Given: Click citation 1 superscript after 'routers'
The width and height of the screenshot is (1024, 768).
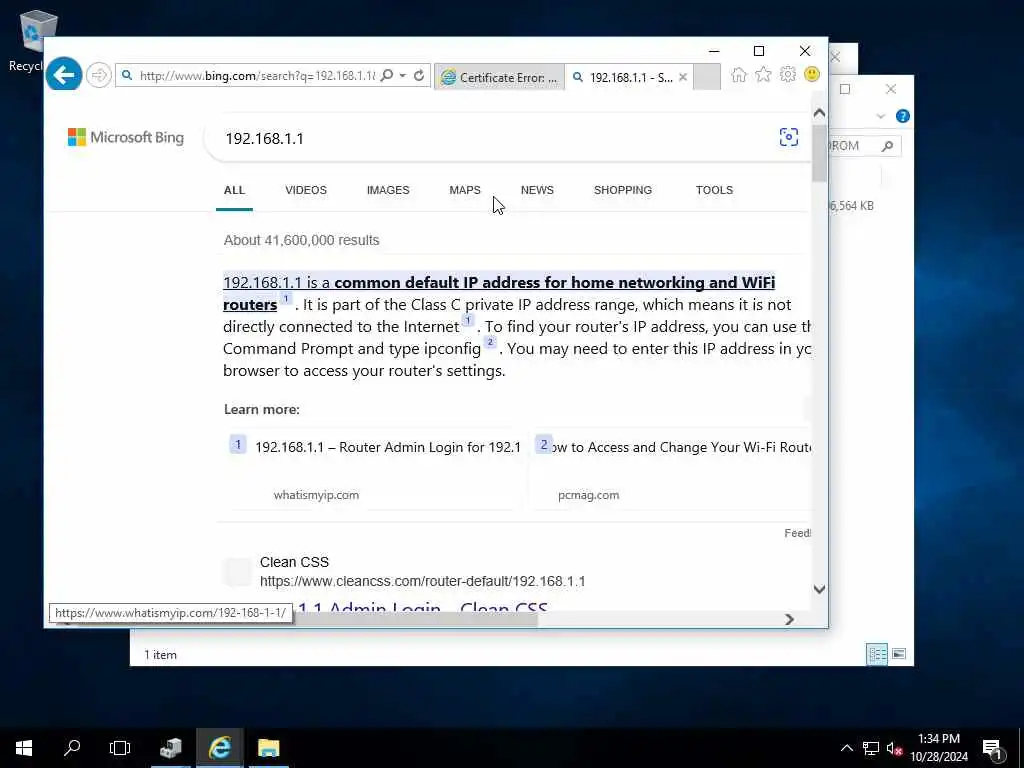Looking at the screenshot, I should click(x=285, y=299).
